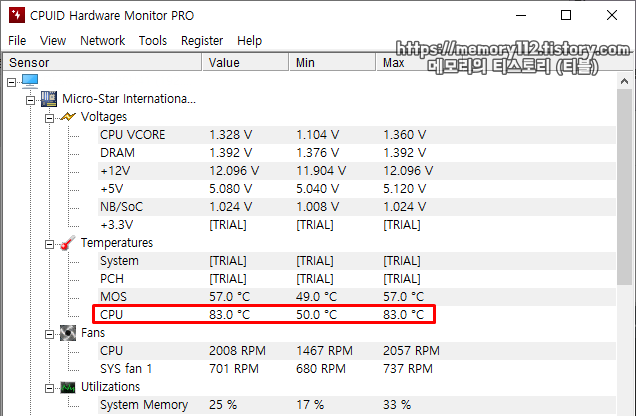Select the PCH temperature row
Image resolution: width=636 pixels, height=416 pixels.
(357, 279)
